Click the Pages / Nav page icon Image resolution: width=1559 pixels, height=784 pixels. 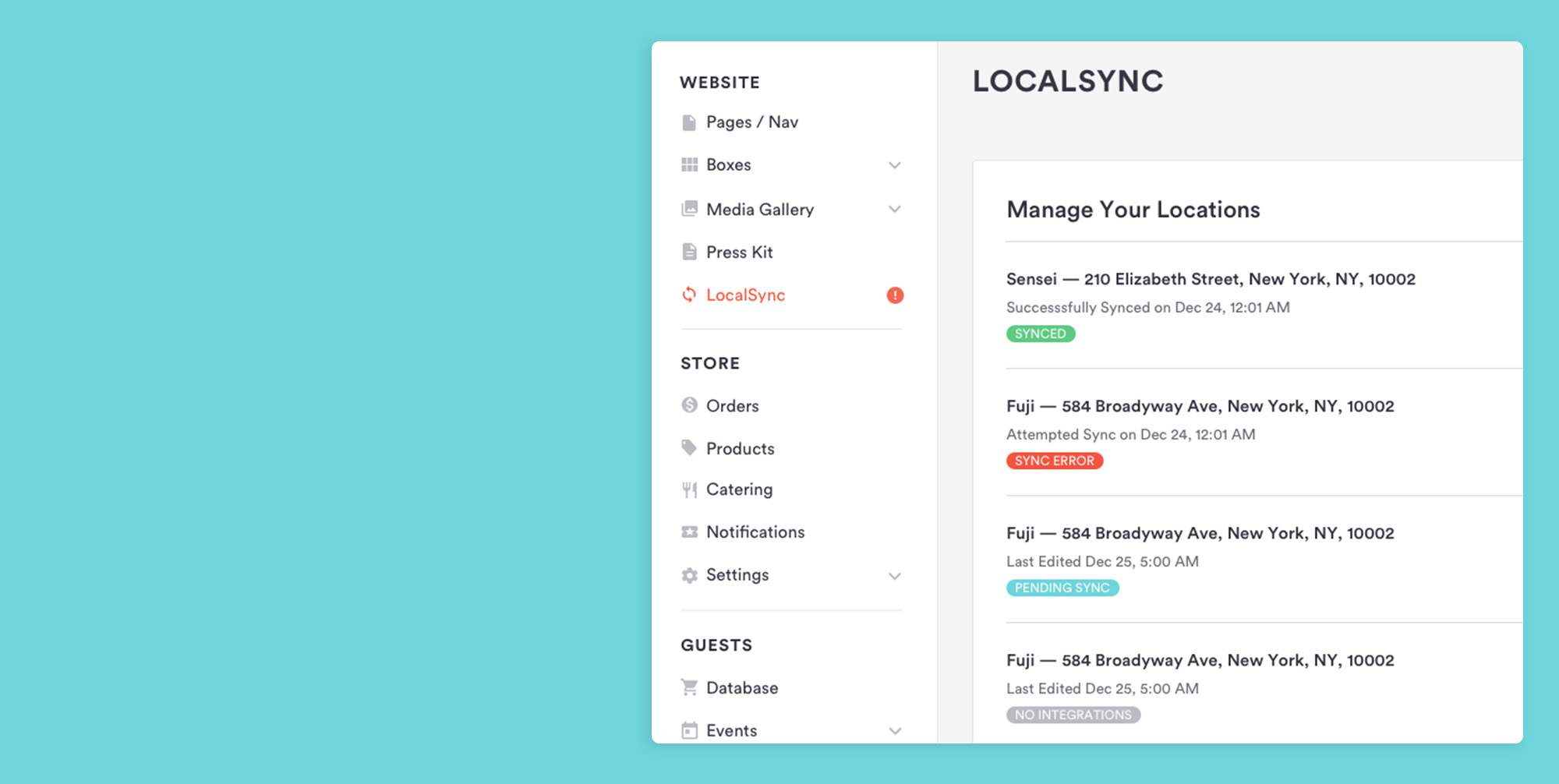689,122
